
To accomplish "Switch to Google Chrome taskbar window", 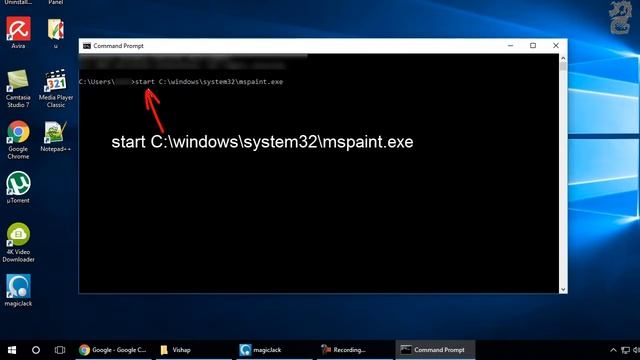I will (x=113, y=350).
